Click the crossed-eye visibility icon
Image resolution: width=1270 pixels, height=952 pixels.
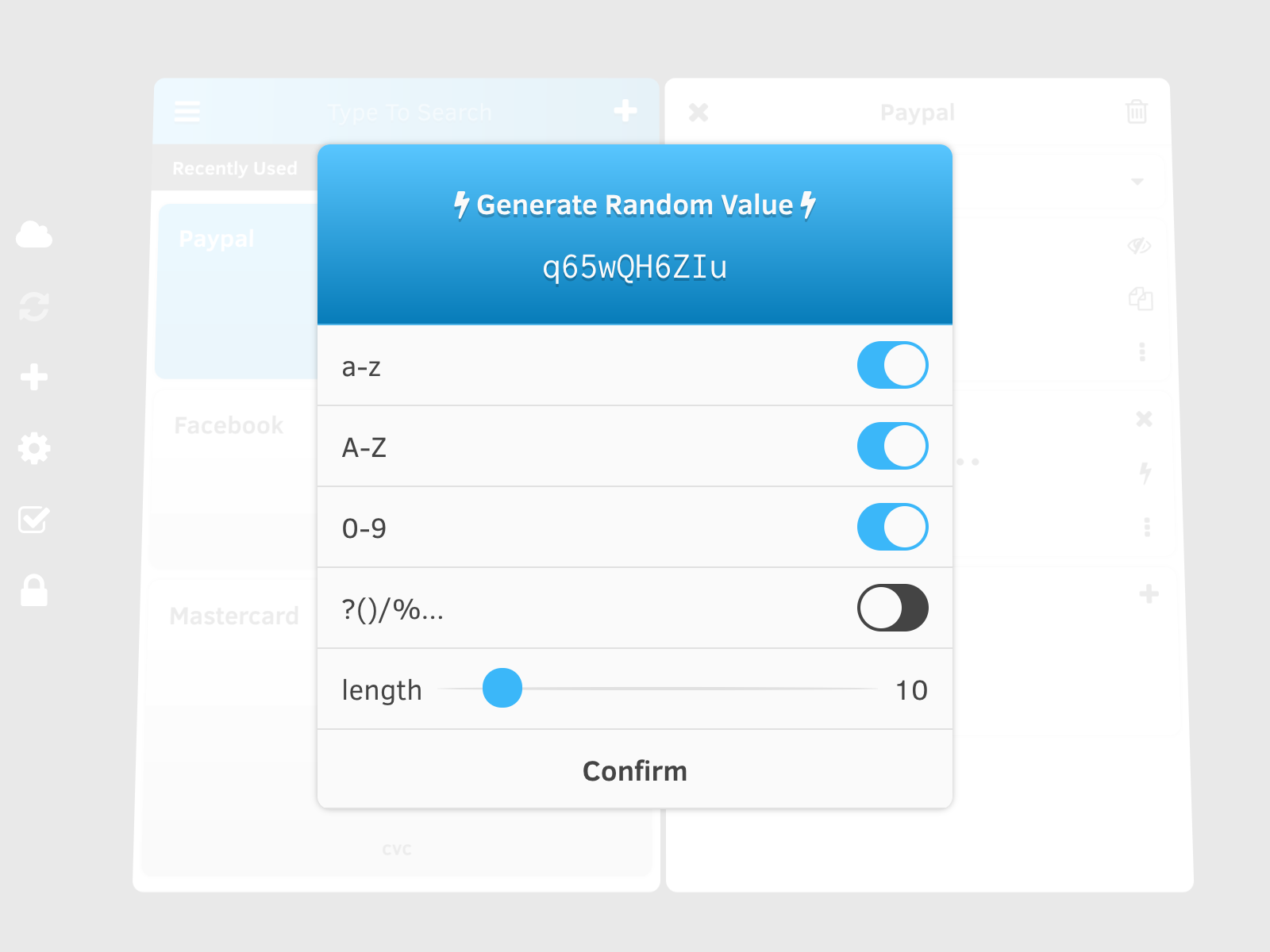tap(1140, 246)
